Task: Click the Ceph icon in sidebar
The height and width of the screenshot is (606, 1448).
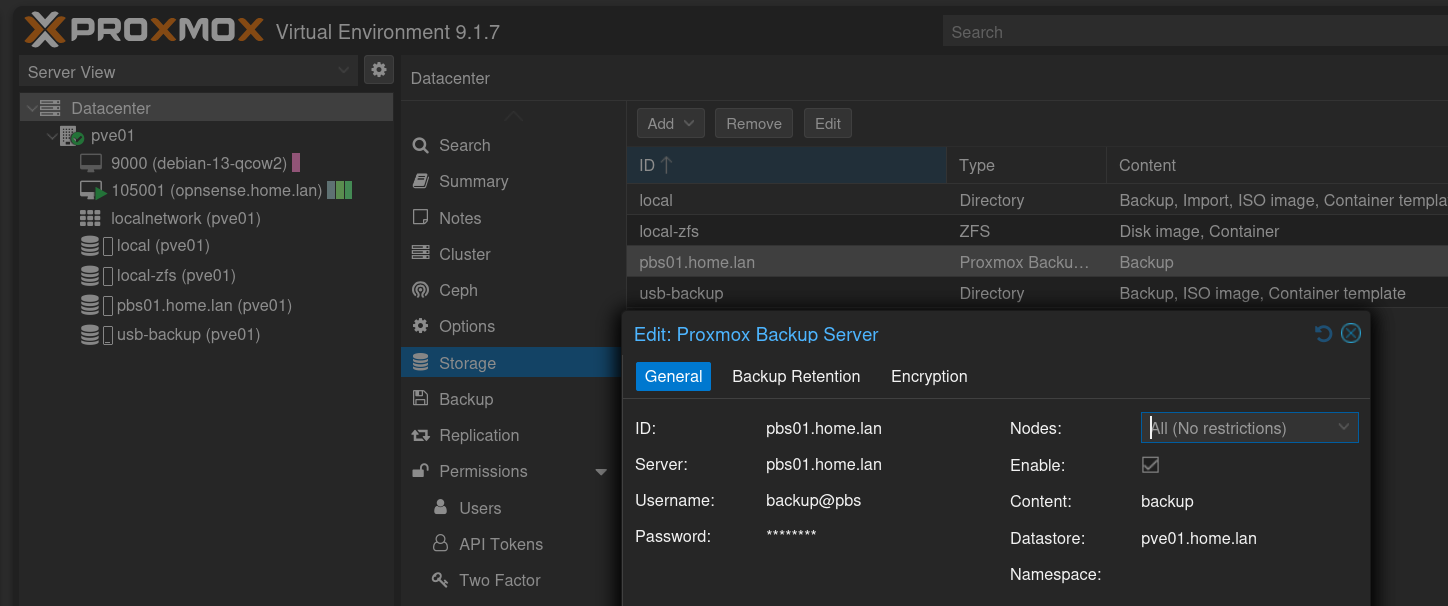Action: [x=421, y=290]
